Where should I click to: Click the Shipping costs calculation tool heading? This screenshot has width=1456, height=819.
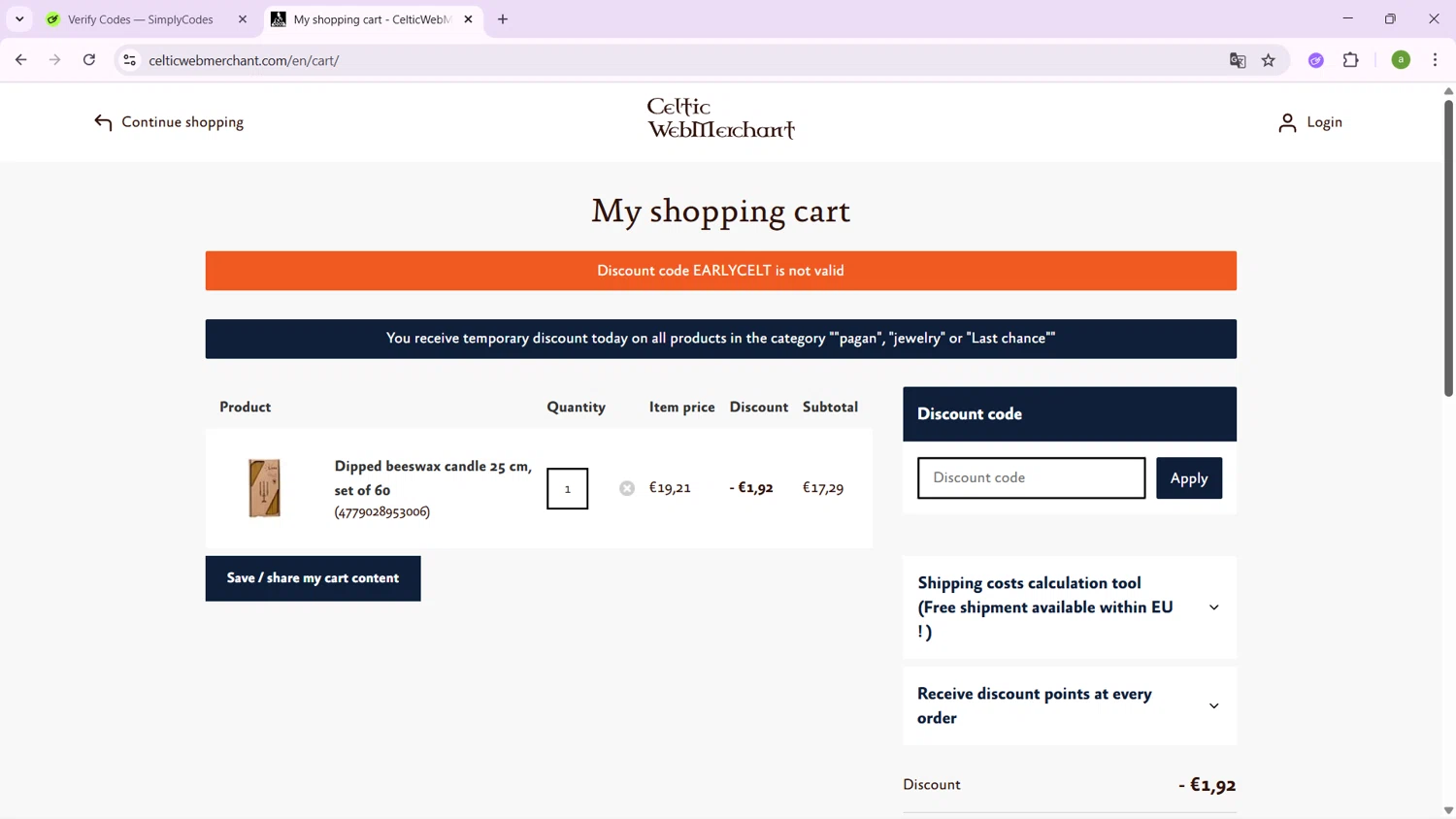1045,607
